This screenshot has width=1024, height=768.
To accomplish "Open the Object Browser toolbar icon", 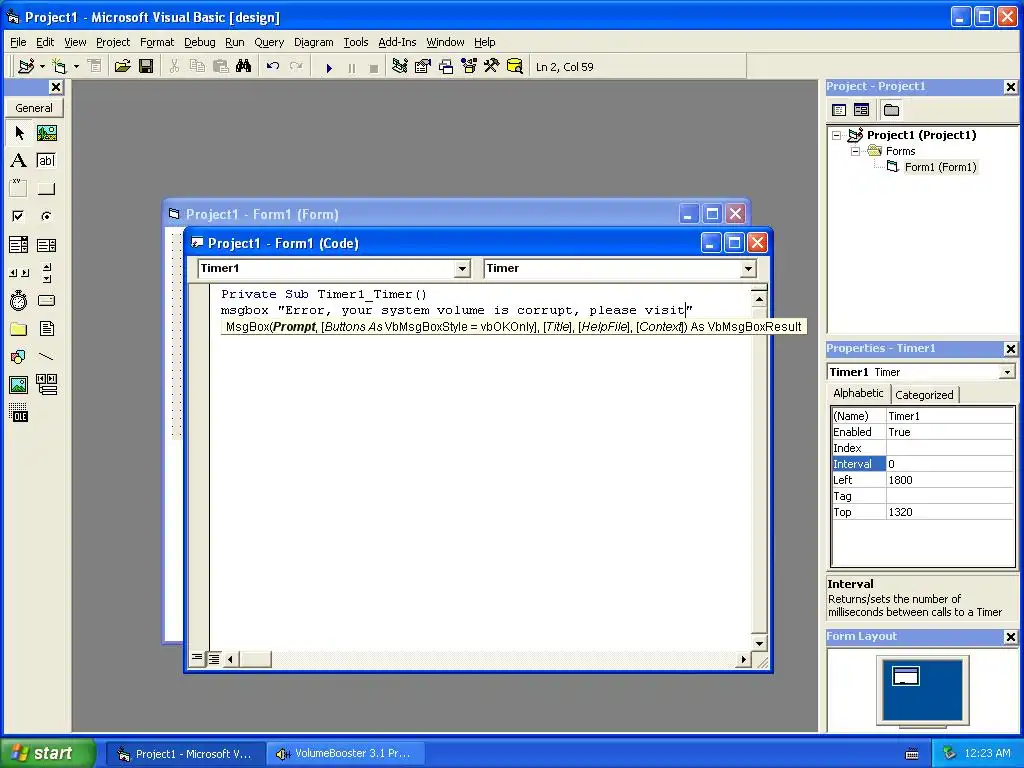I will click(469, 67).
